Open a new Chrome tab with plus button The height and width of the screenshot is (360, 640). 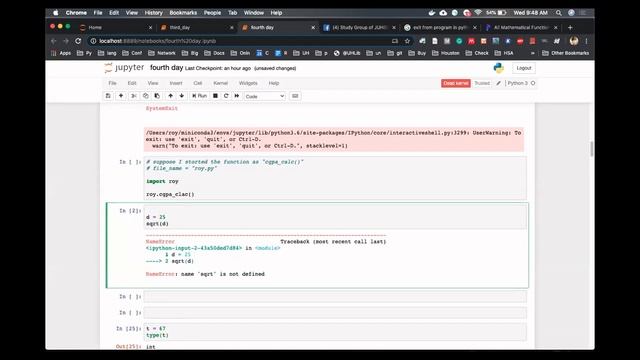570,27
